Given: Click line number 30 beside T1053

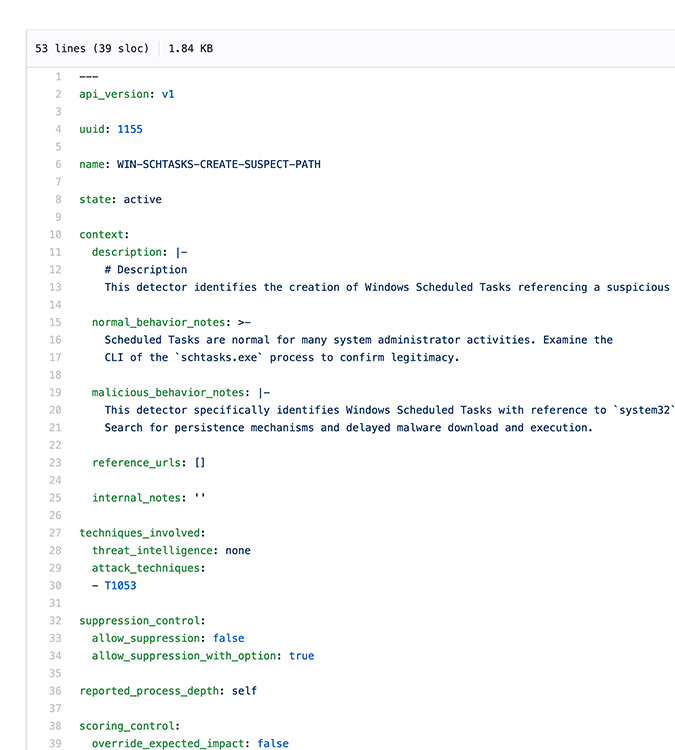Looking at the screenshot, I should (x=55, y=585).
